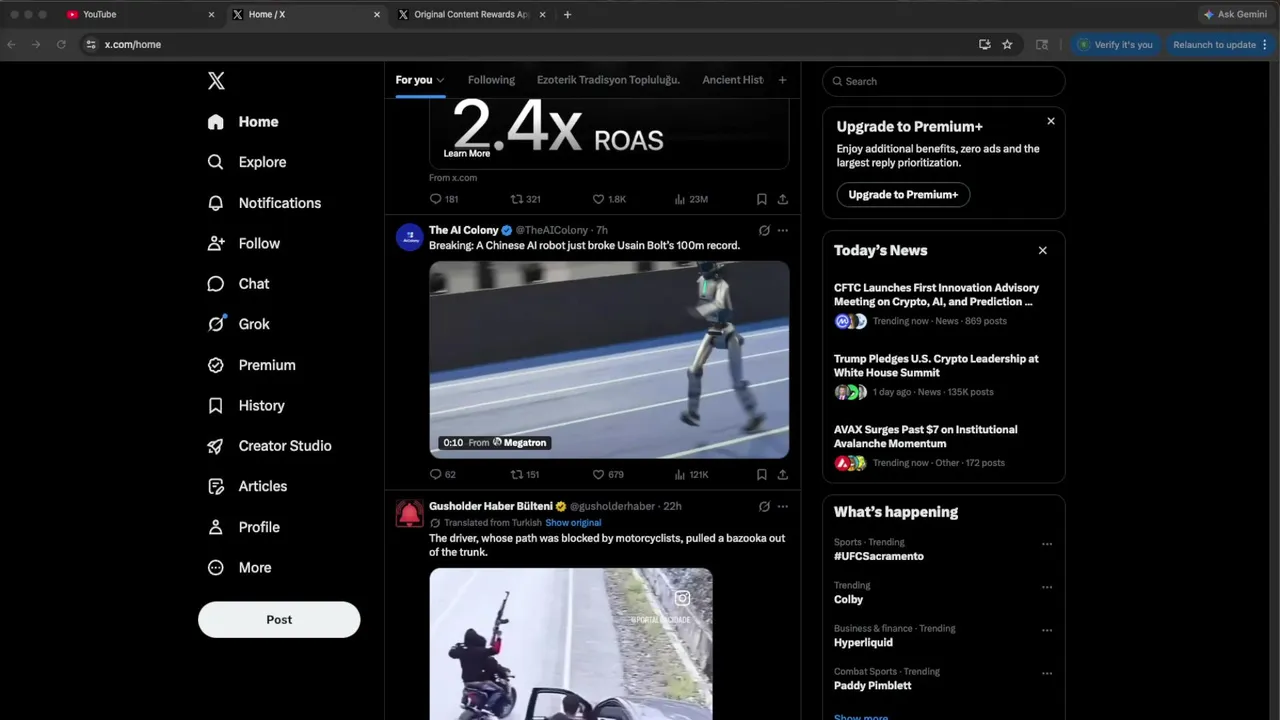Ask Grok about Gusholder Haber Bülteni post

[x=764, y=506]
